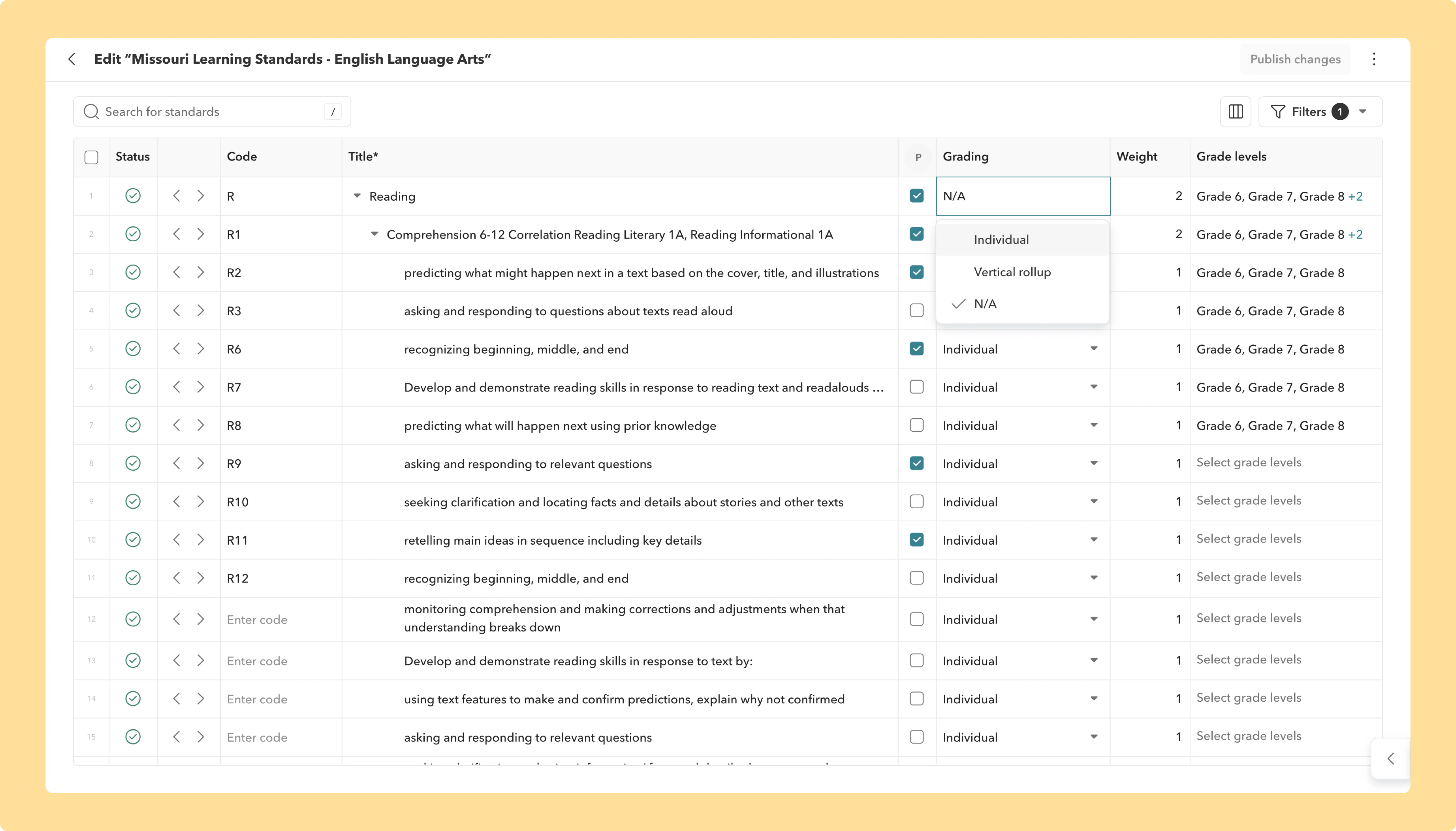
Task: Click the status check icon for row R
Action: pos(133,196)
